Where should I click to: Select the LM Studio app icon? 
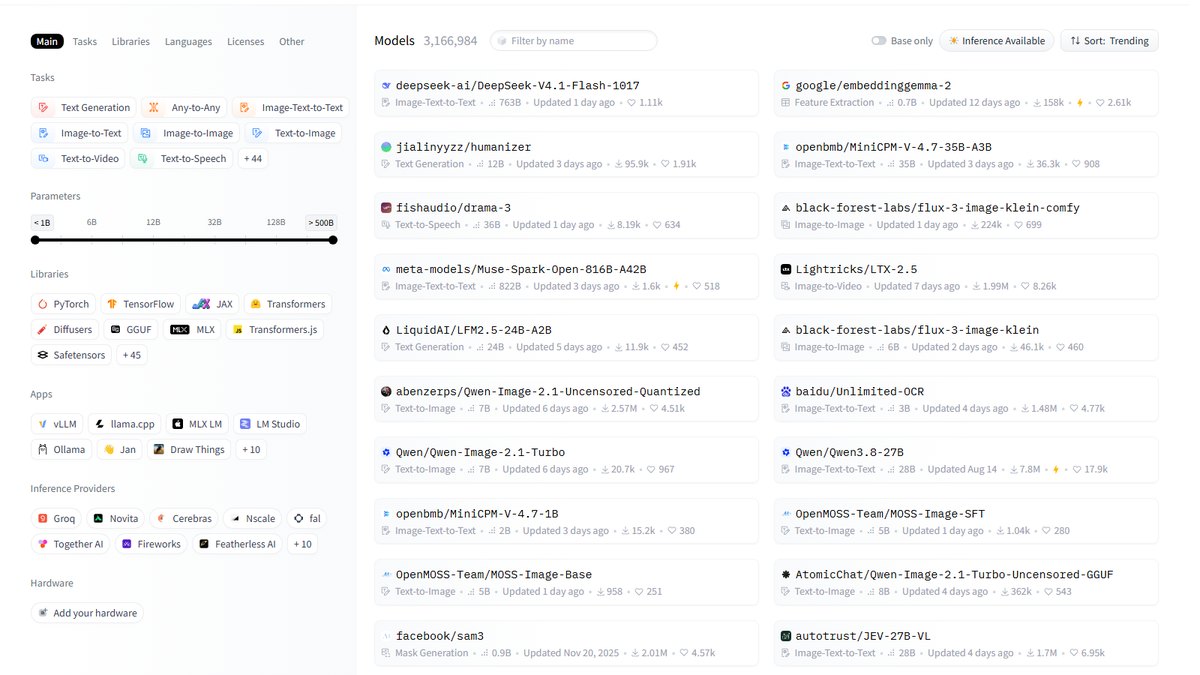coord(244,424)
